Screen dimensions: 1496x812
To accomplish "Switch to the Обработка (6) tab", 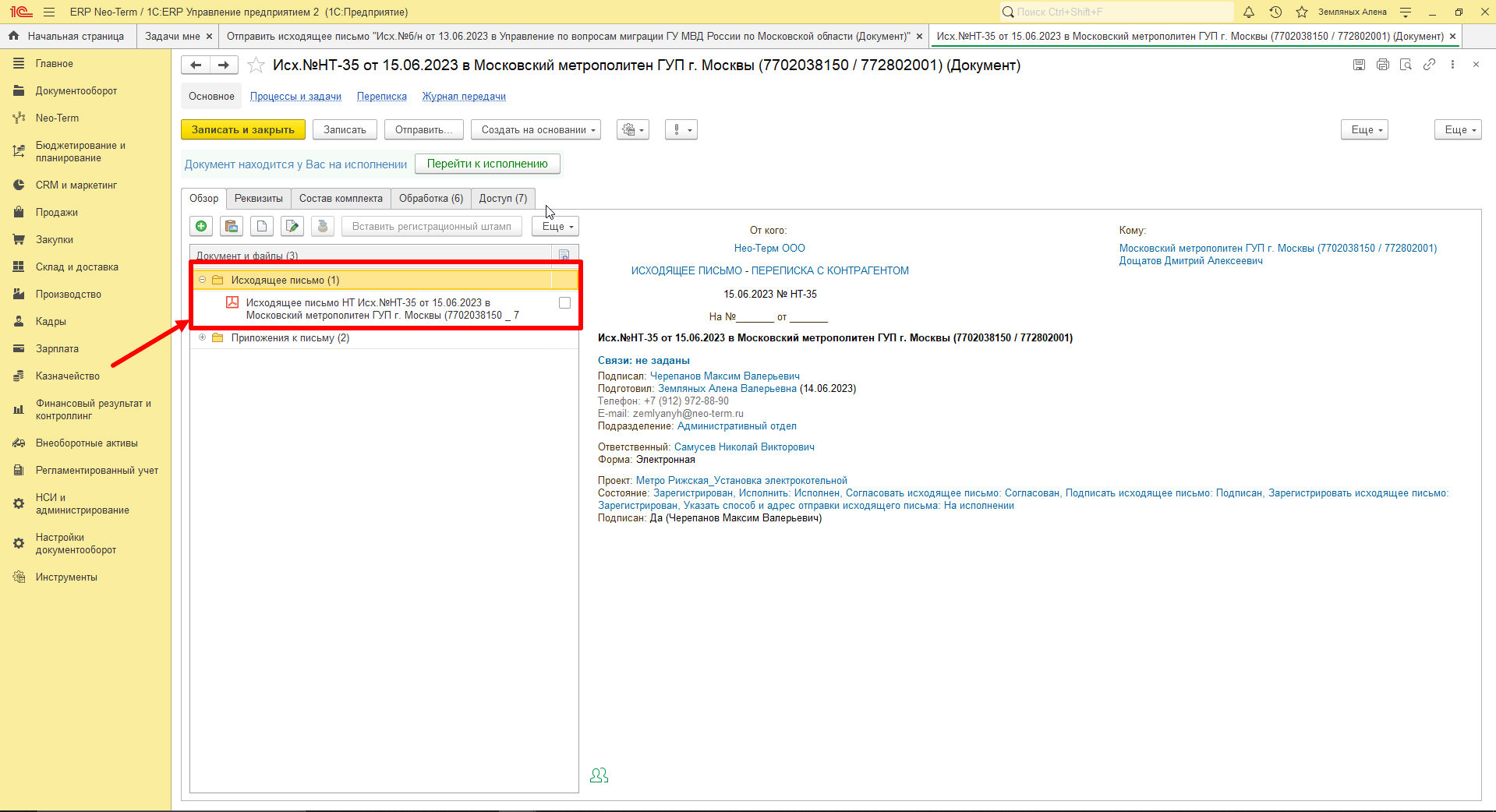I will 431,199.
